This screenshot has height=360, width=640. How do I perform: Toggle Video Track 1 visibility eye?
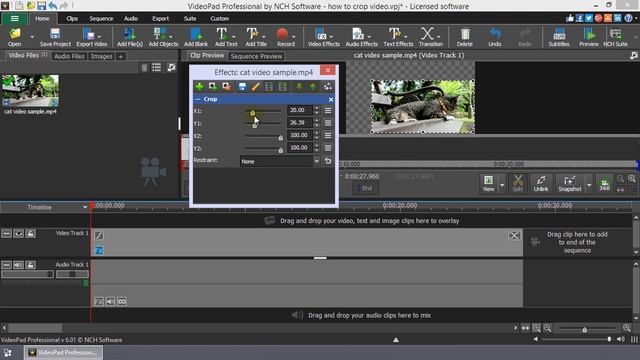(x=19, y=233)
